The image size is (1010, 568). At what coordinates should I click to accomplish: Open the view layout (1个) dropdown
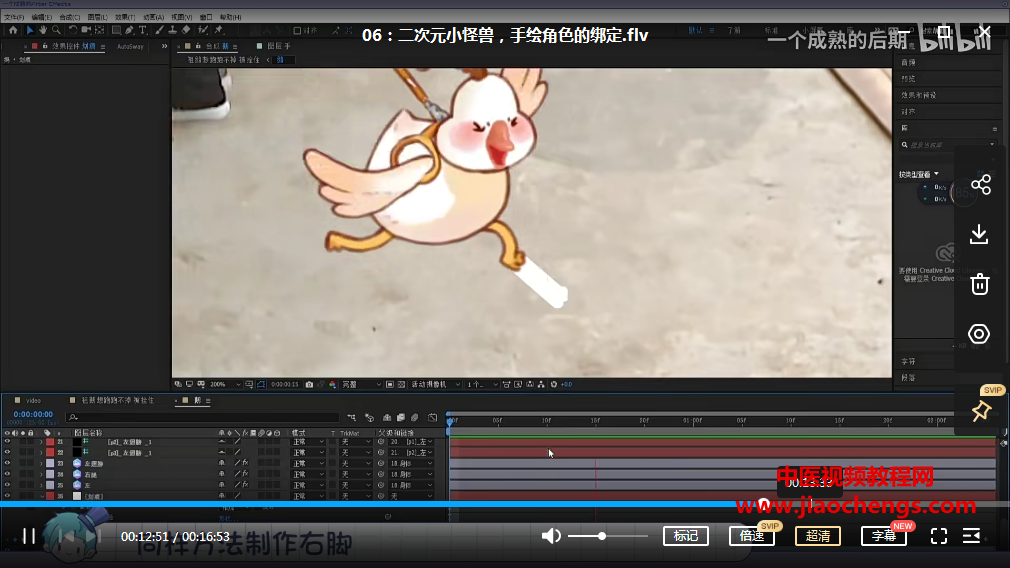pos(482,384)
